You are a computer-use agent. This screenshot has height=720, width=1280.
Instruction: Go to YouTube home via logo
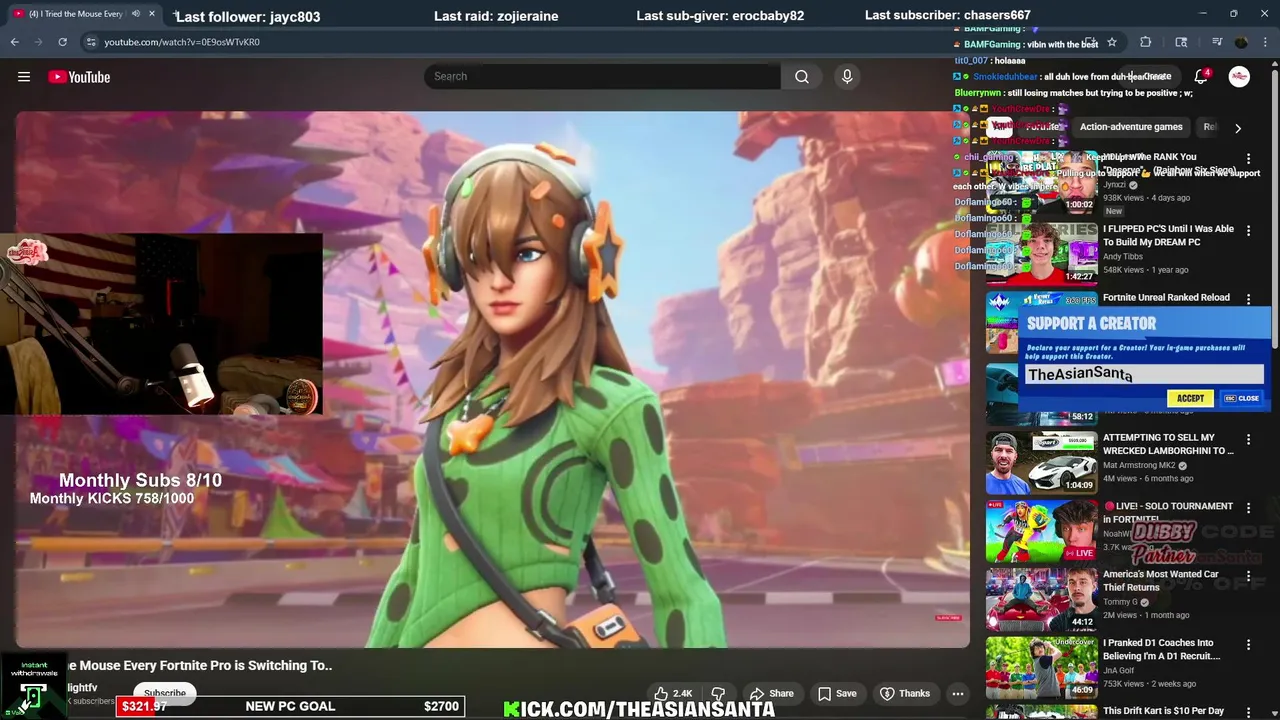click(79, 77)
